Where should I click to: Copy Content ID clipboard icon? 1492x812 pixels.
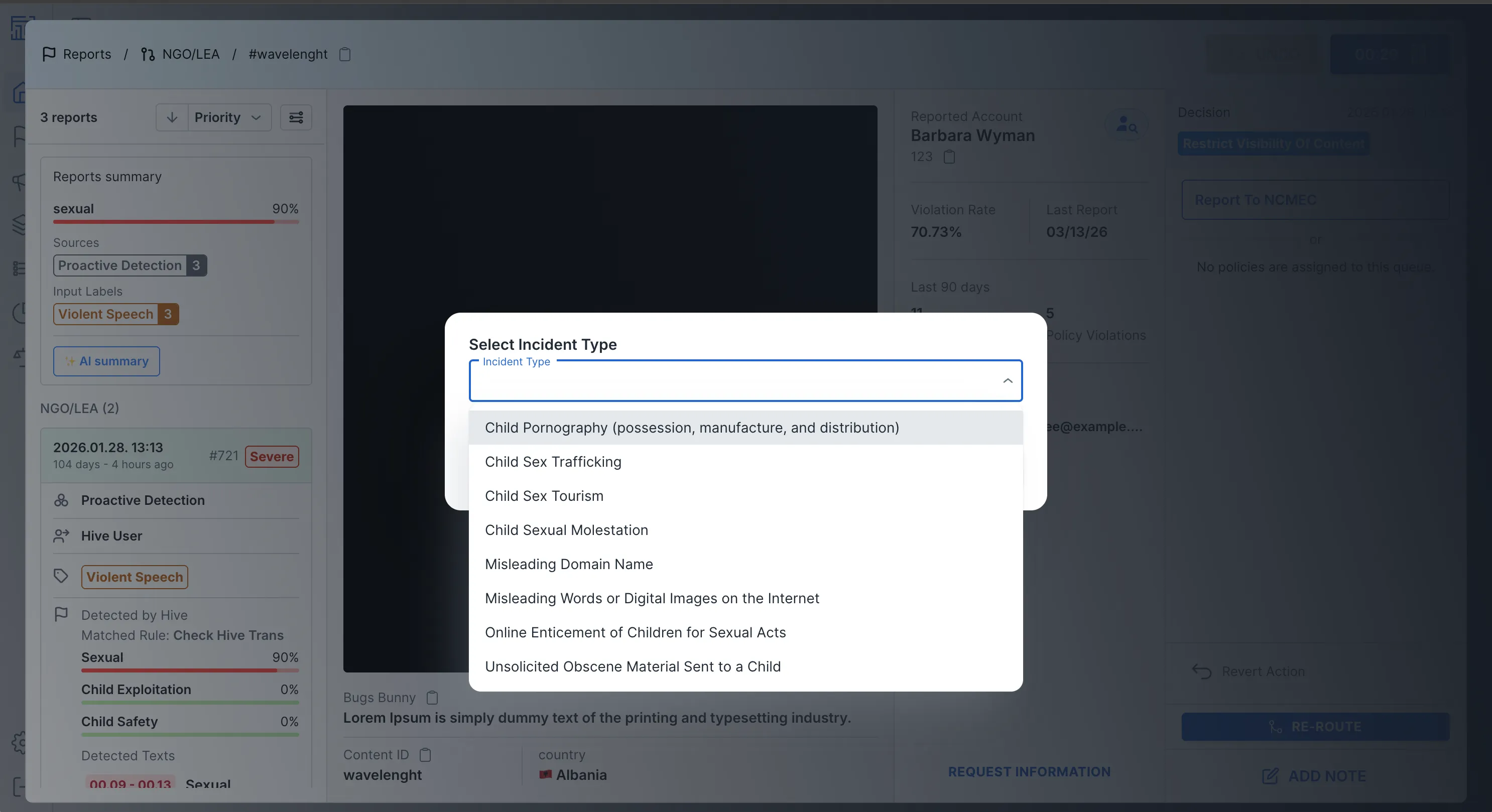tap(425, 755)
